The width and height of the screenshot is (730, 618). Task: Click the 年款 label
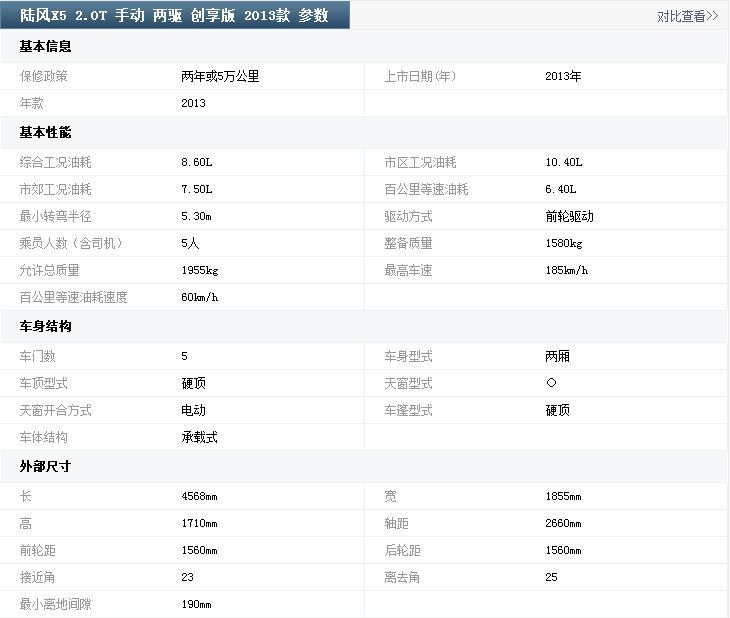point(31,103)
